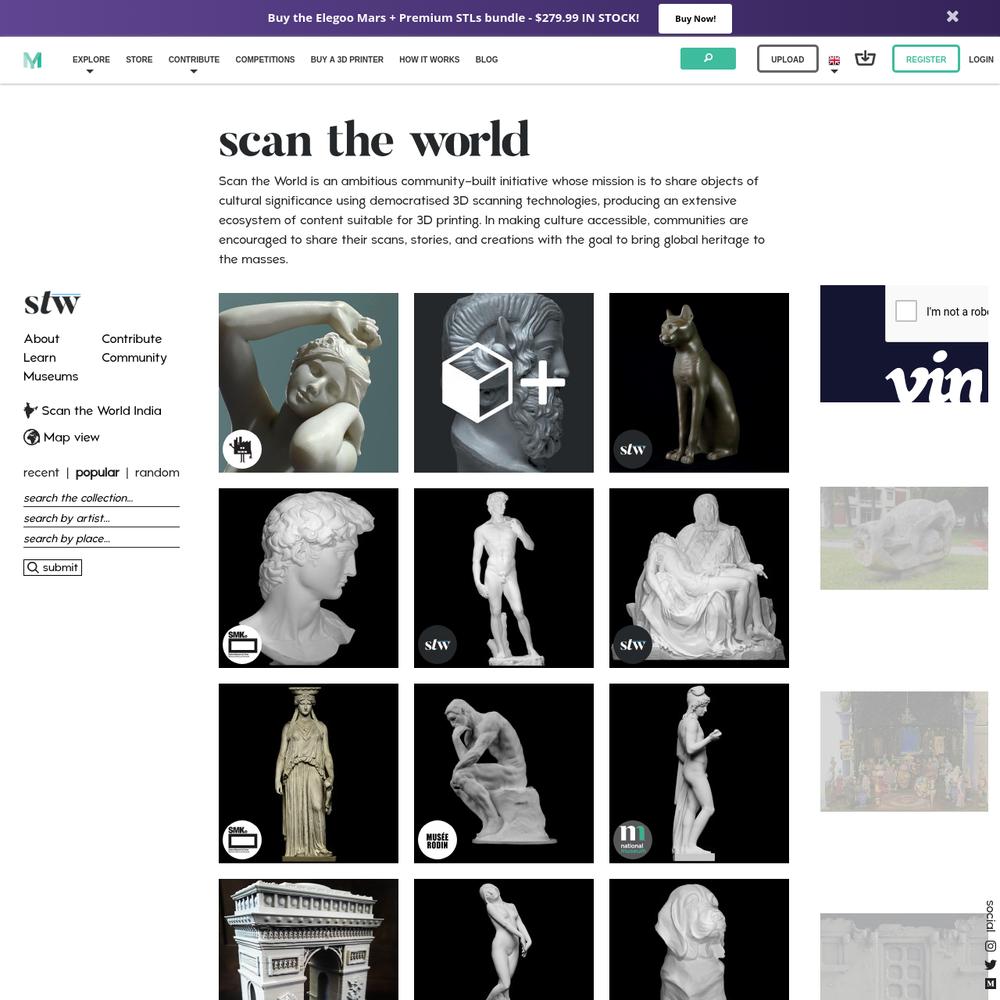Open the shopping basket icon
Viewport: 1000px width, 1000px height.
(x=865, y=58)
